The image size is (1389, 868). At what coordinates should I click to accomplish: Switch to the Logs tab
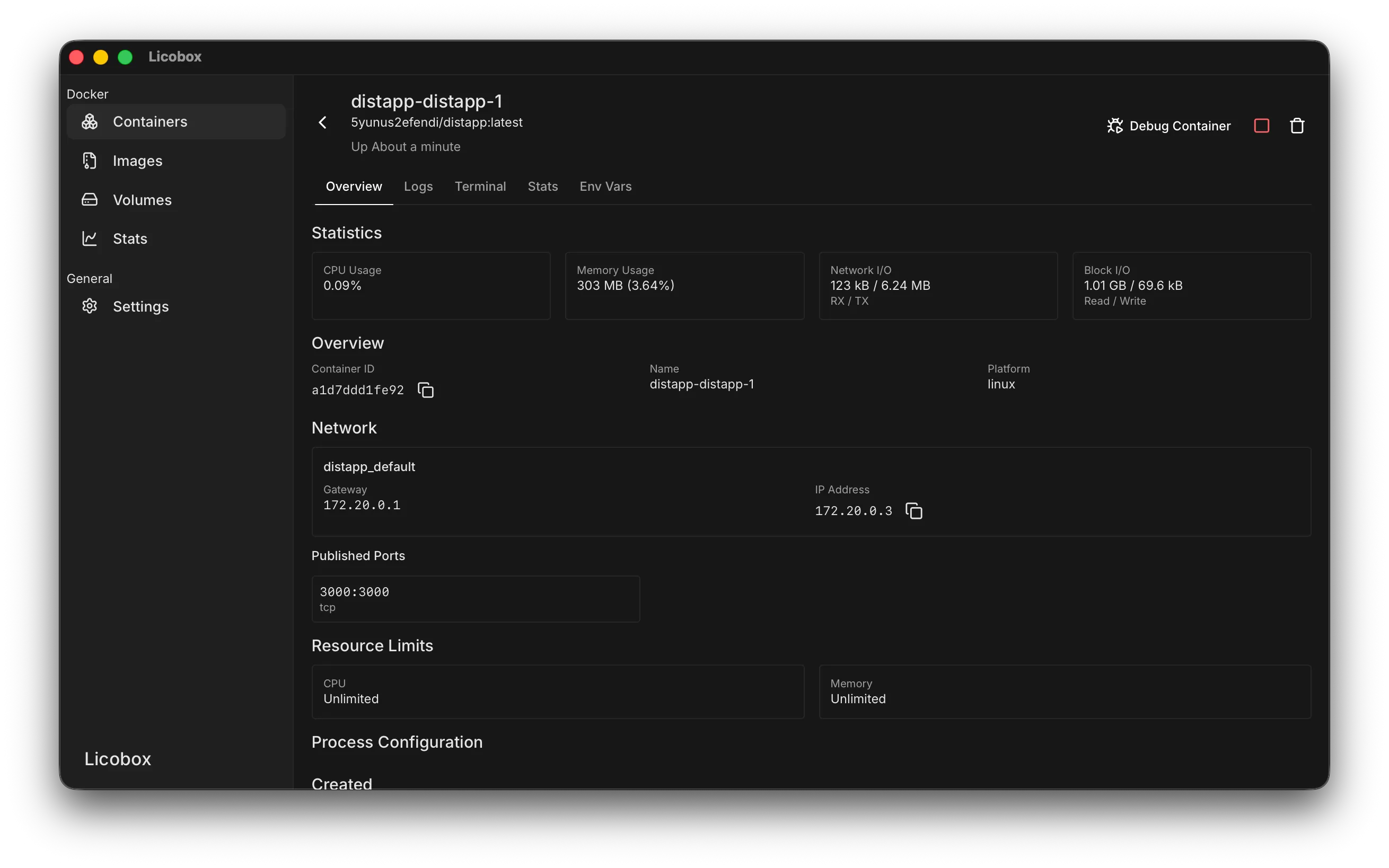(x=418, y=187)
